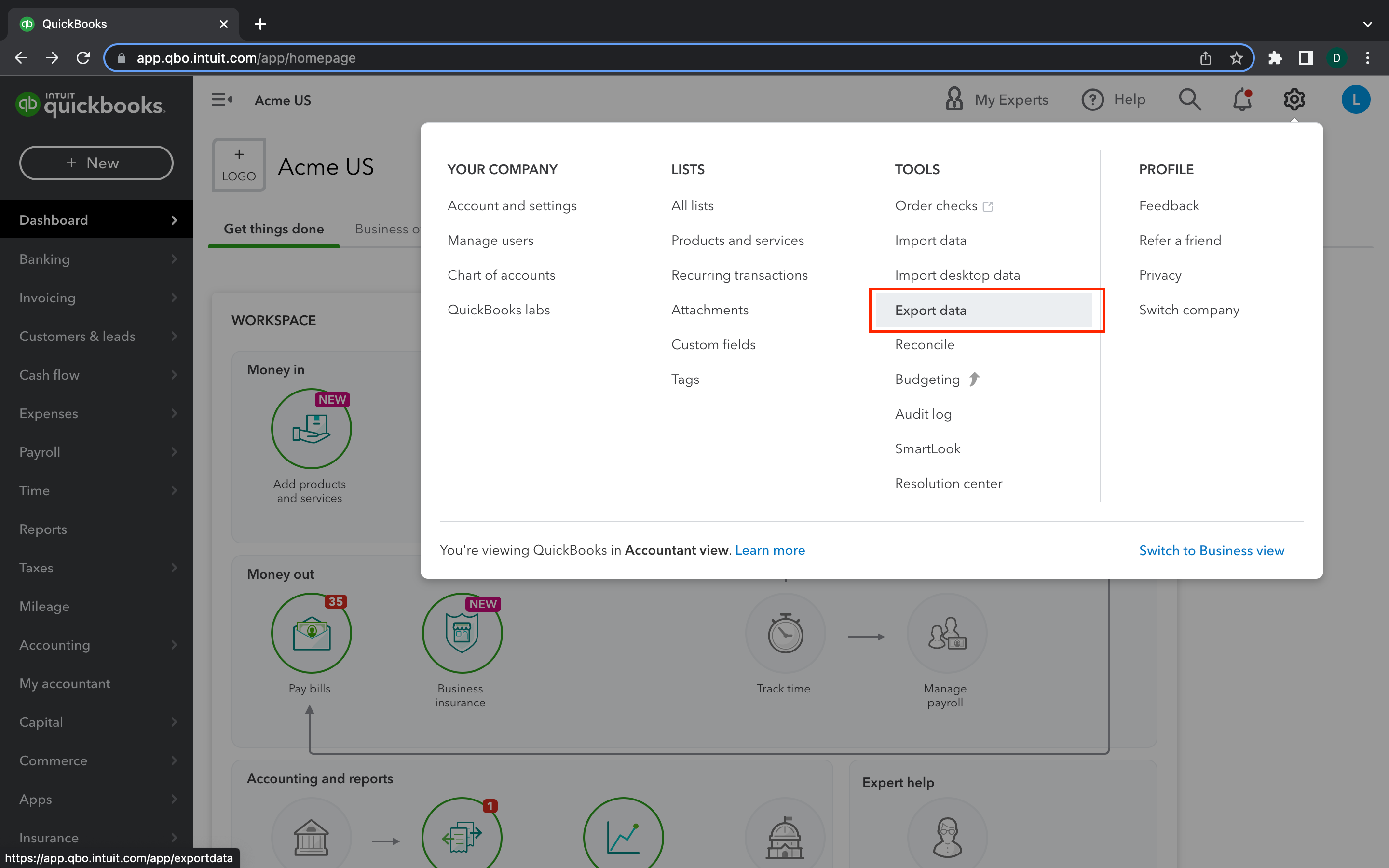Viewport: 1389px width, 868px height.
Task: Click Switch company in Profile
Action: [1189, 310]
